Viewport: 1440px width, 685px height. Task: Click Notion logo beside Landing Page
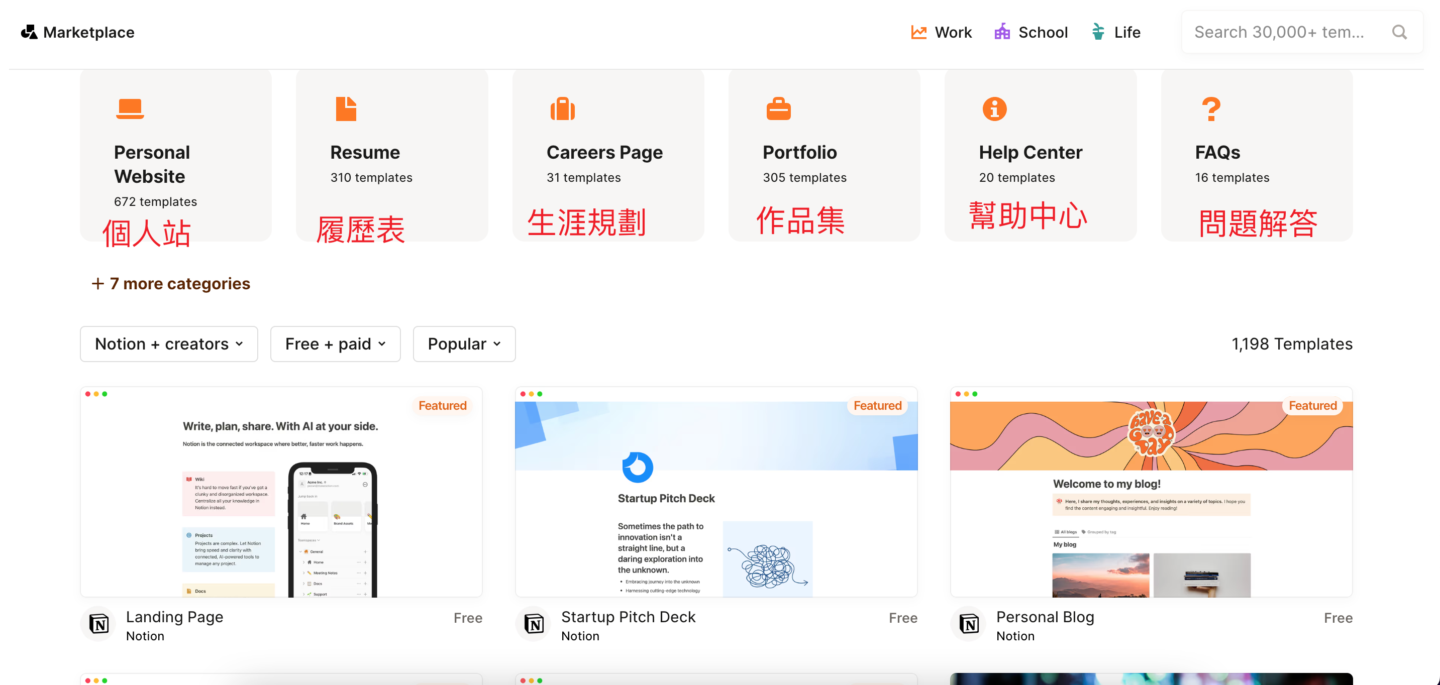tap(98, 624)
